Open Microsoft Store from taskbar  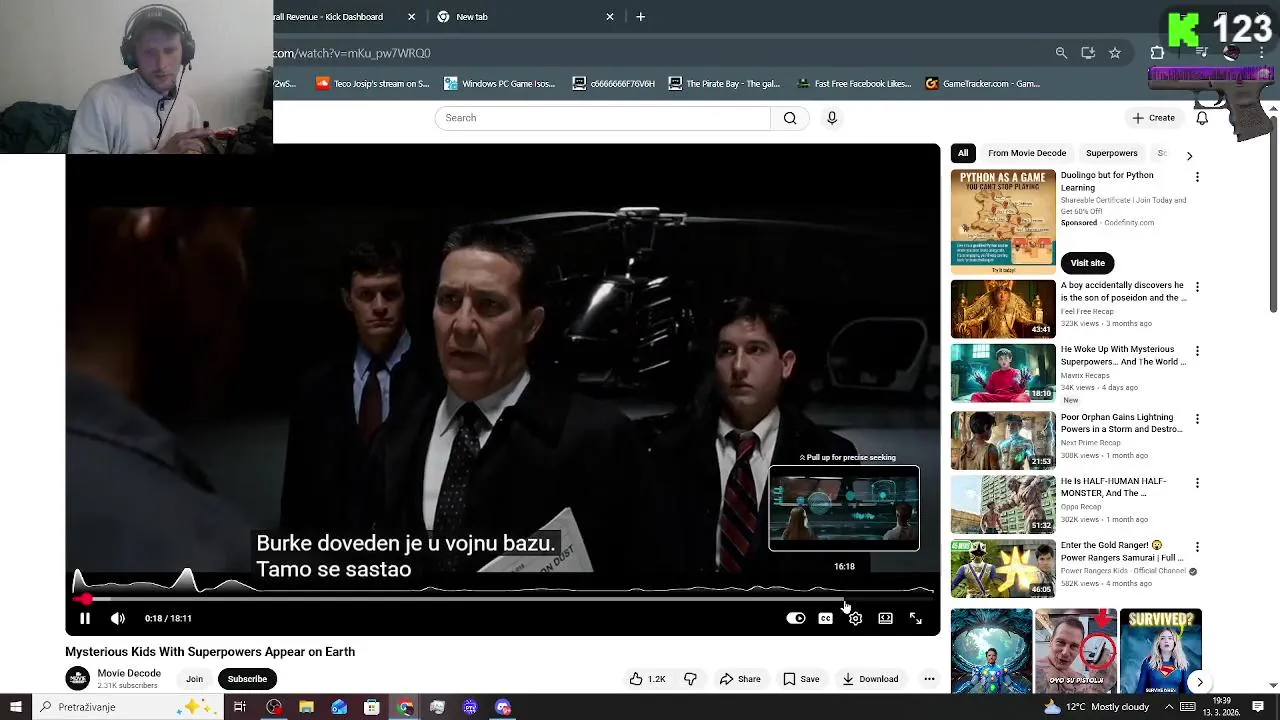pyautogui.click(x=372, y=707)
